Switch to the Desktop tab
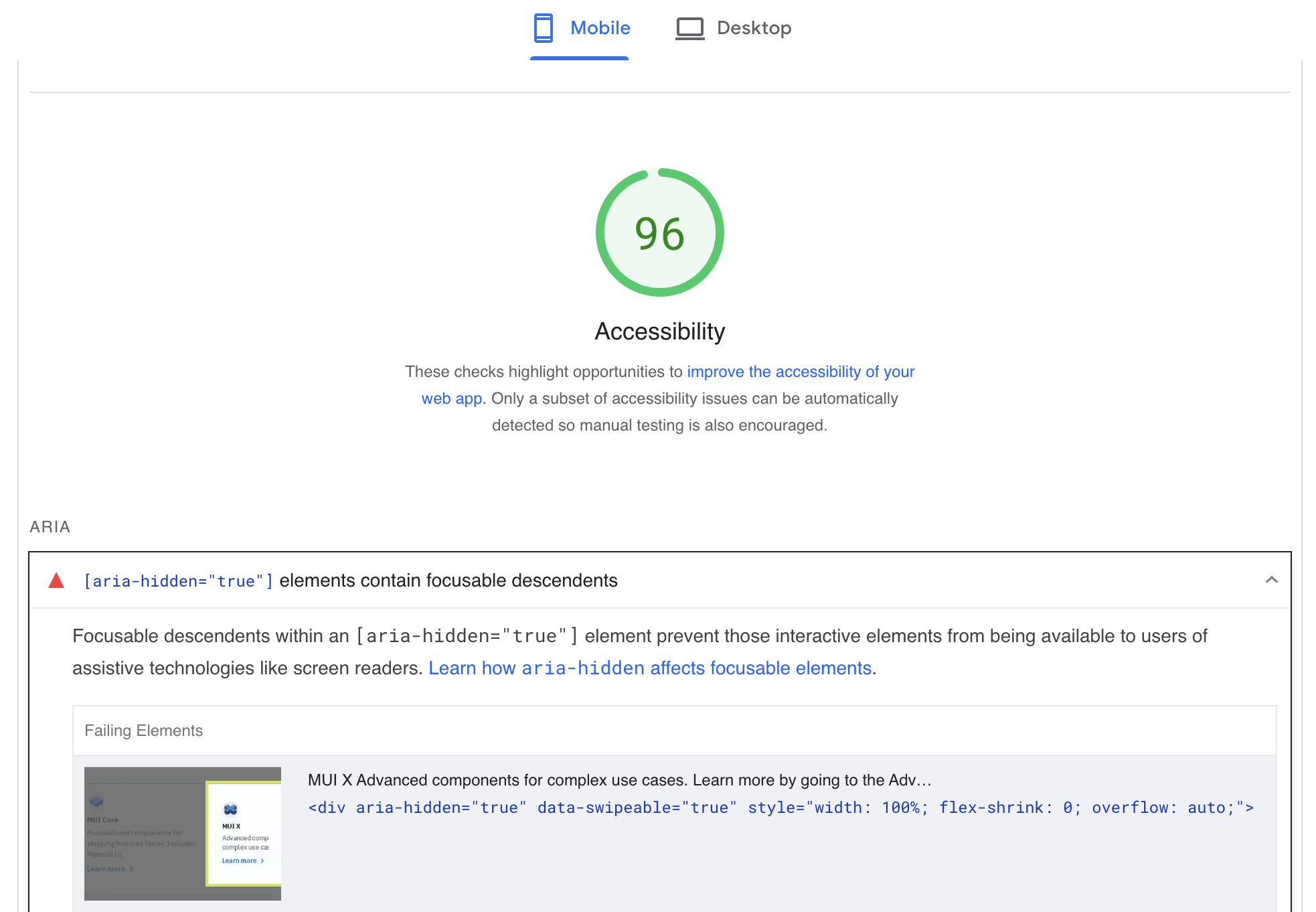The height and width of the screenshot is (912, 1316). pyautogui.click(x=754, y=28)
